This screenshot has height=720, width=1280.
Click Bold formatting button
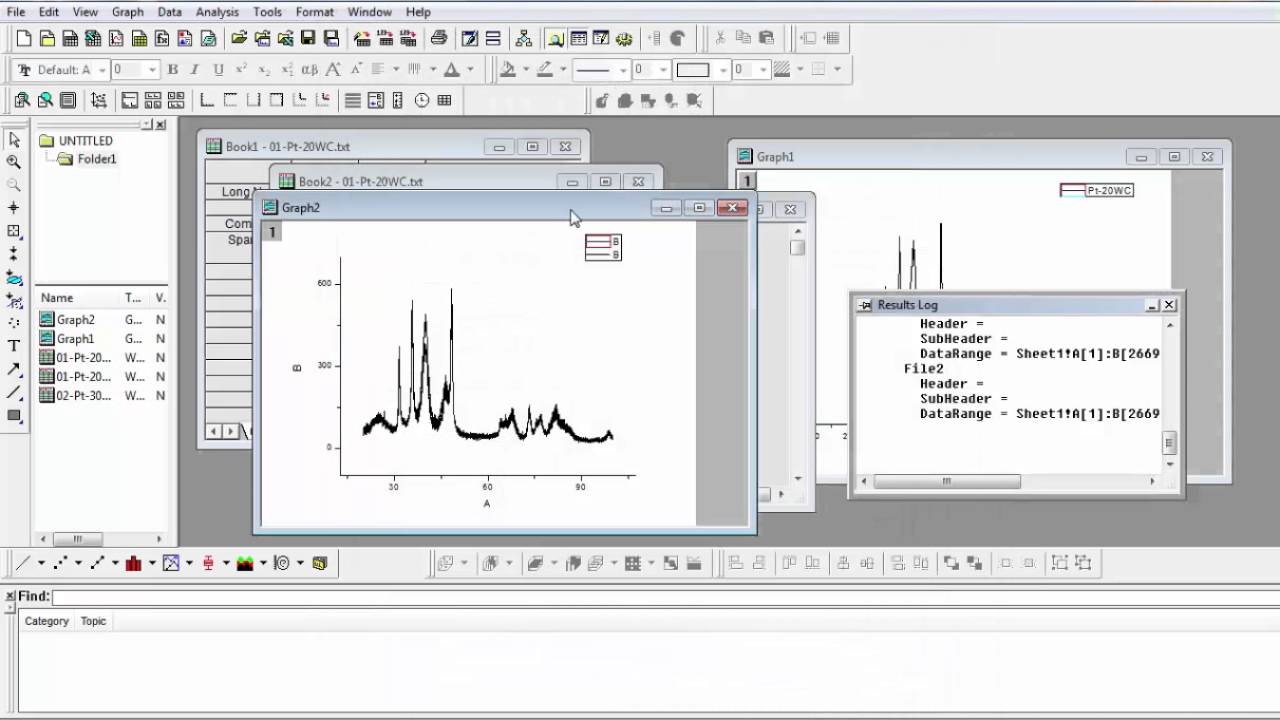172,70
